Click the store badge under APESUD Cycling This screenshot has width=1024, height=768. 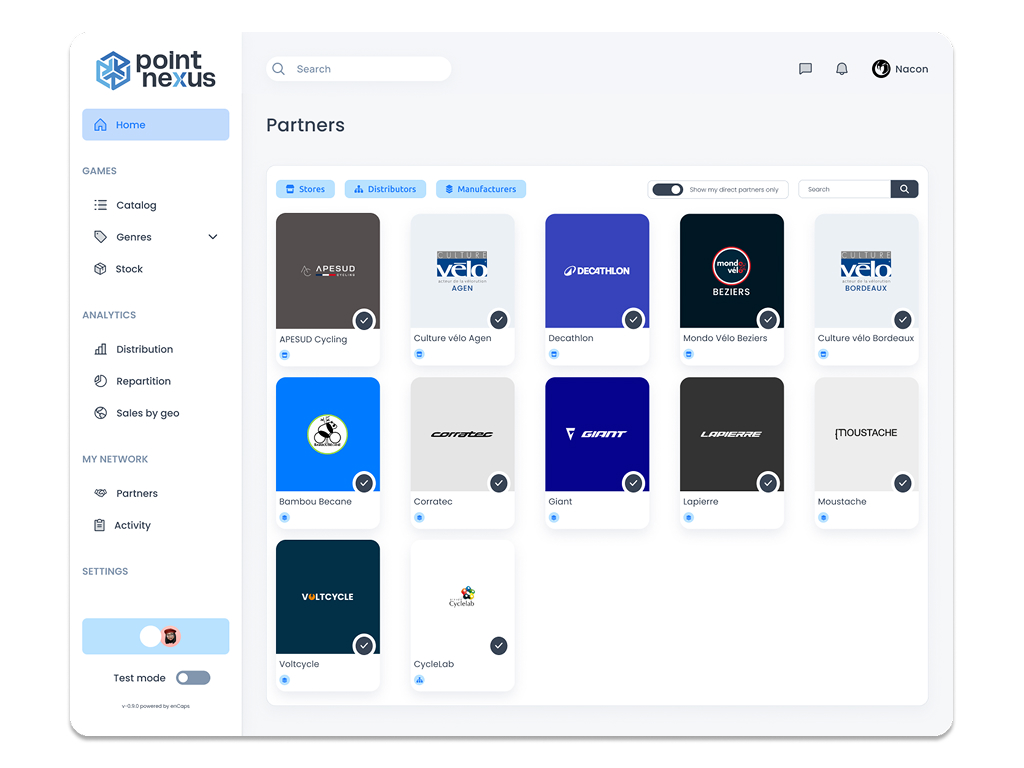click(x=285, y=355)
